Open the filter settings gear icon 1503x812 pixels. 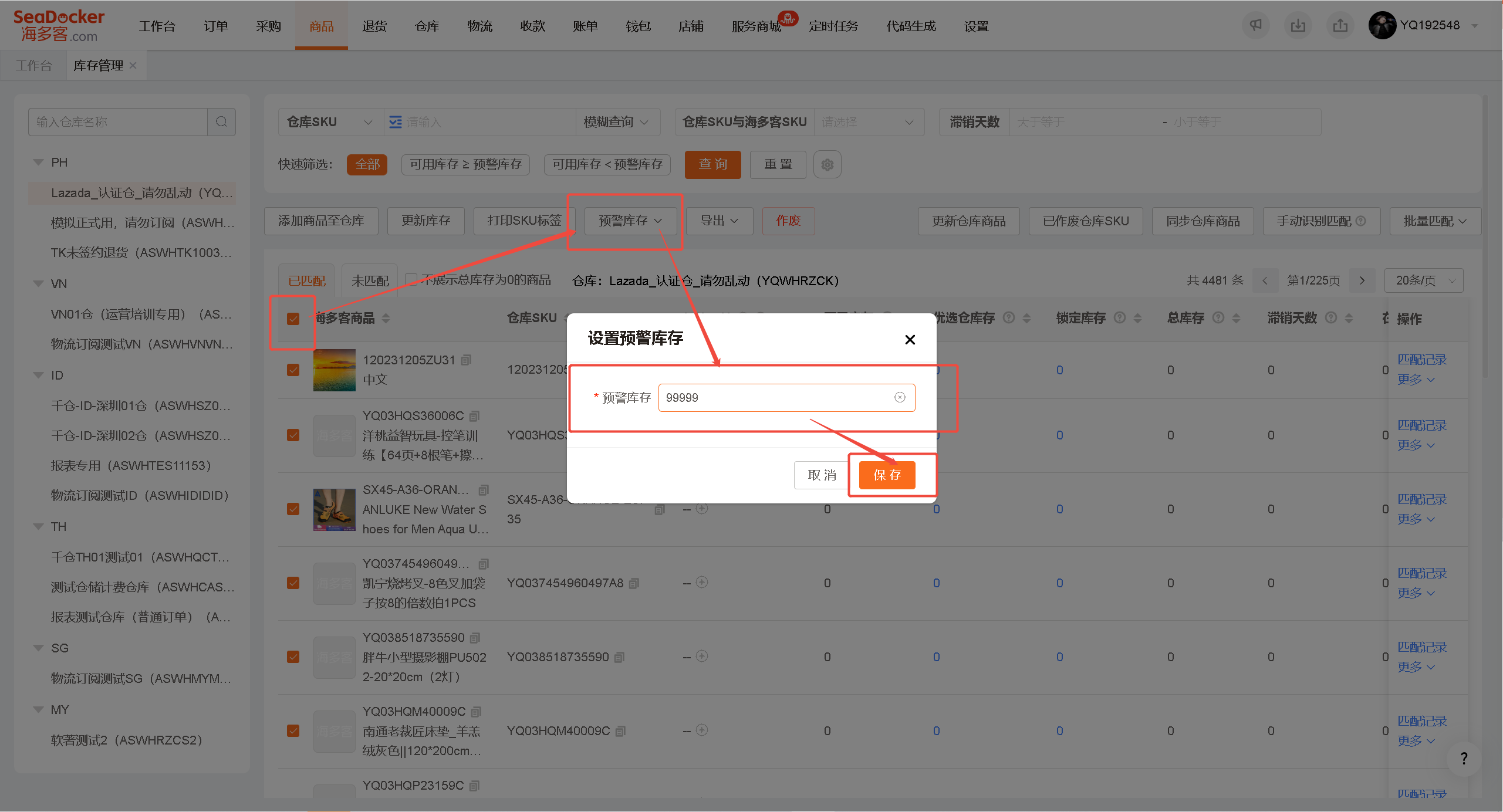[x=827, y=165]
